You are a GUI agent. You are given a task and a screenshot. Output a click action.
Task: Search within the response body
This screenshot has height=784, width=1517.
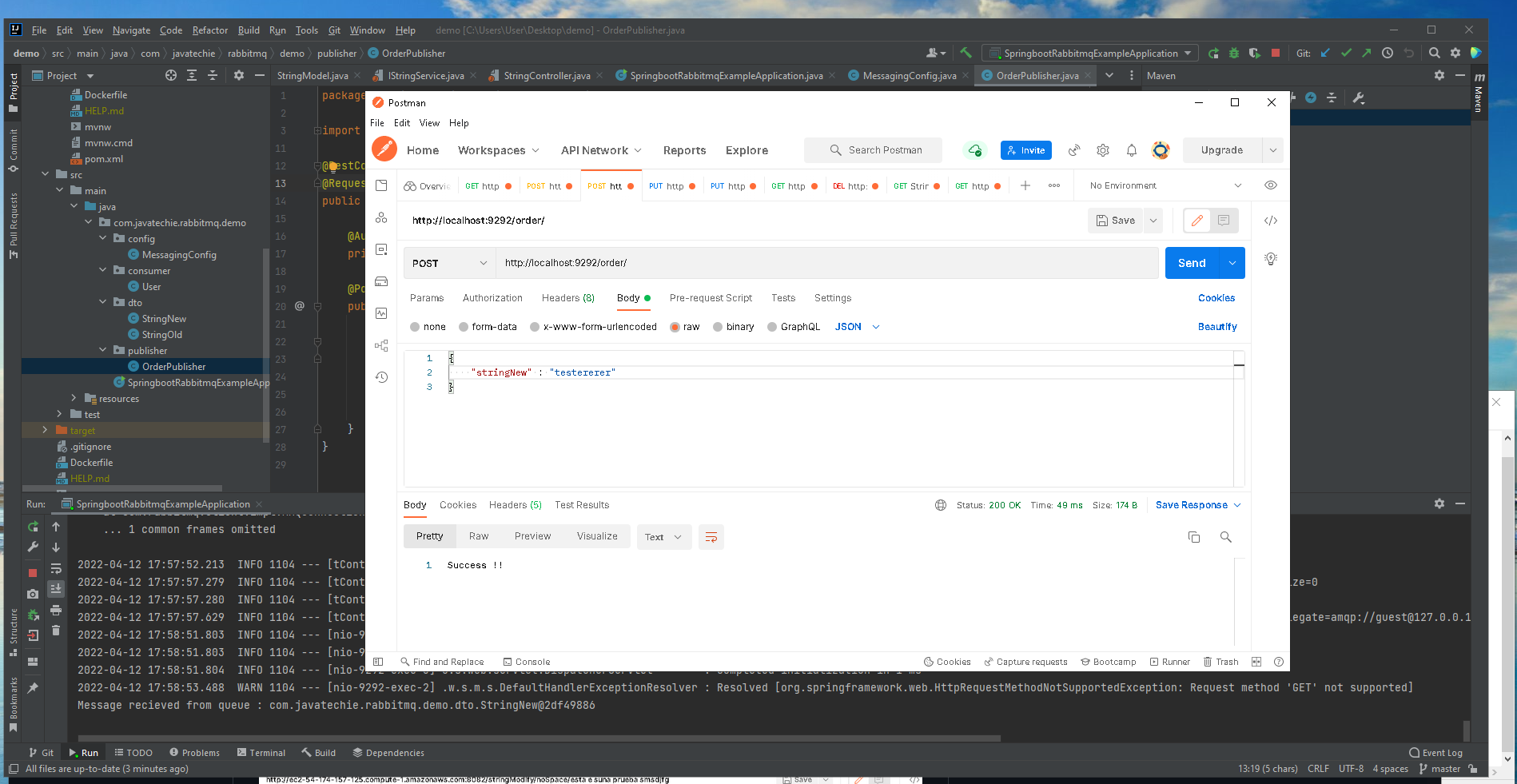[1225, 536]
